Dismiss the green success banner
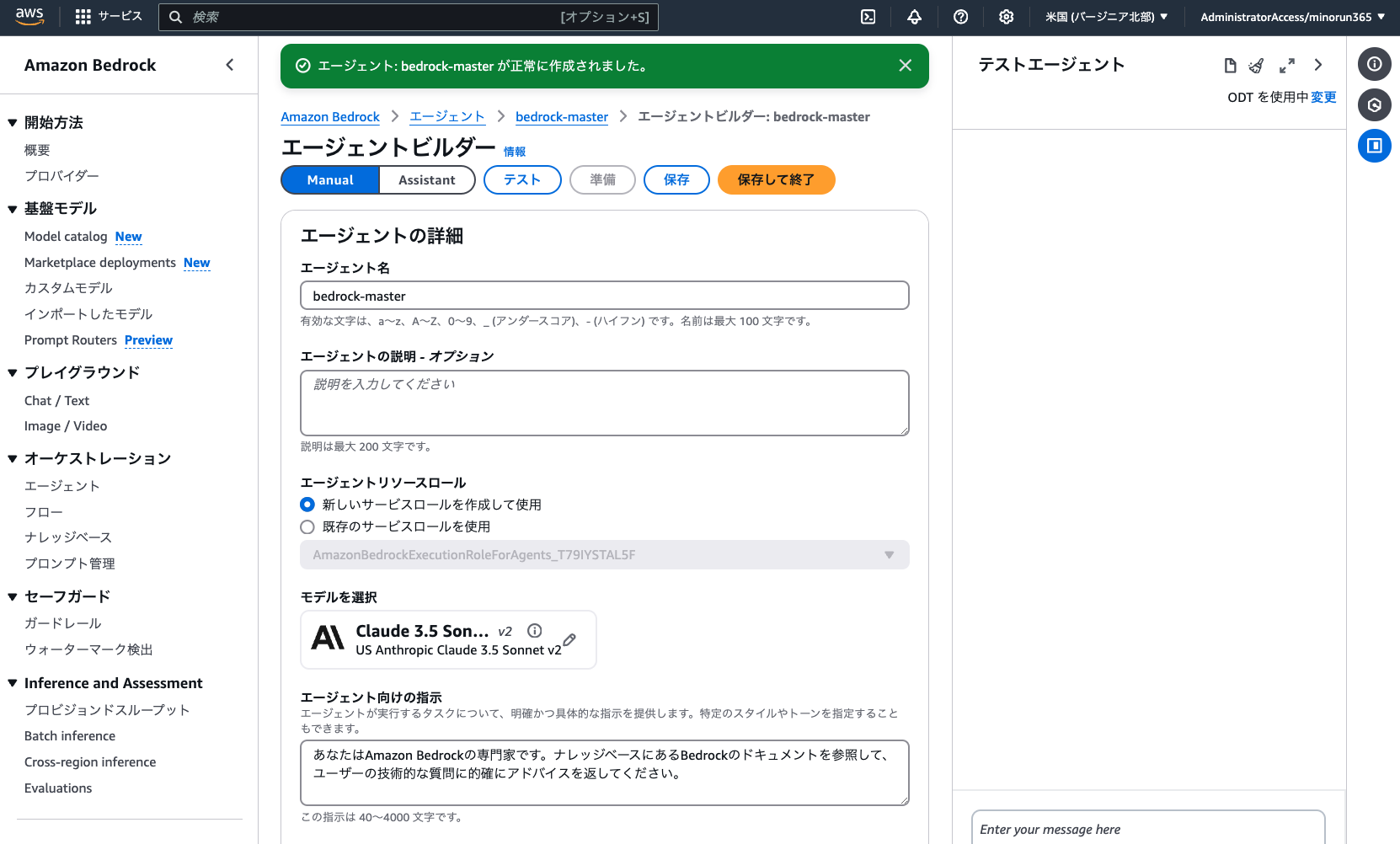This screenshot has width=1400, height=844. pos(906,66)
